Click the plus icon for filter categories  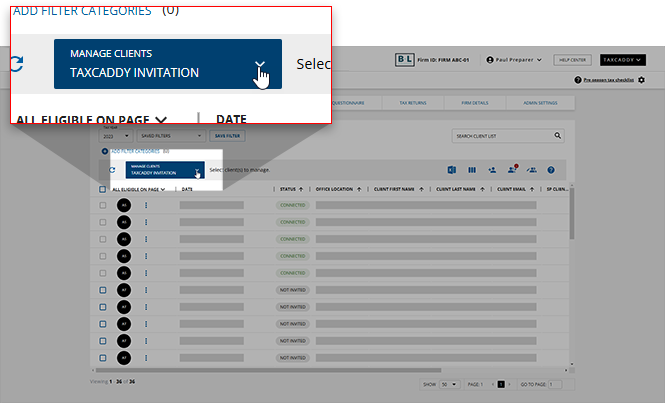pos(104,151)
